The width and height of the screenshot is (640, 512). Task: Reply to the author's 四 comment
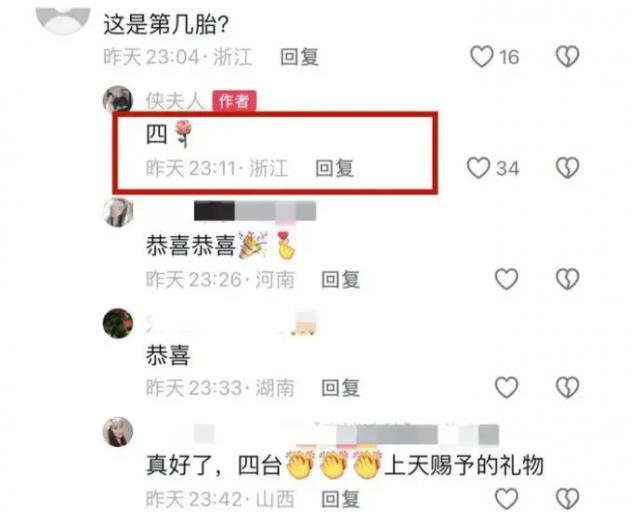pos(335,168)
